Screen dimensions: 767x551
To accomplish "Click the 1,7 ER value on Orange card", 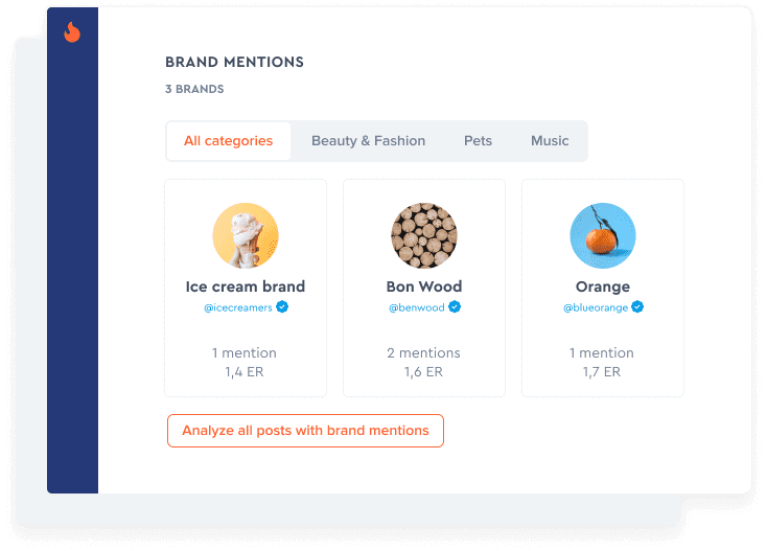I will coord(602,372).
